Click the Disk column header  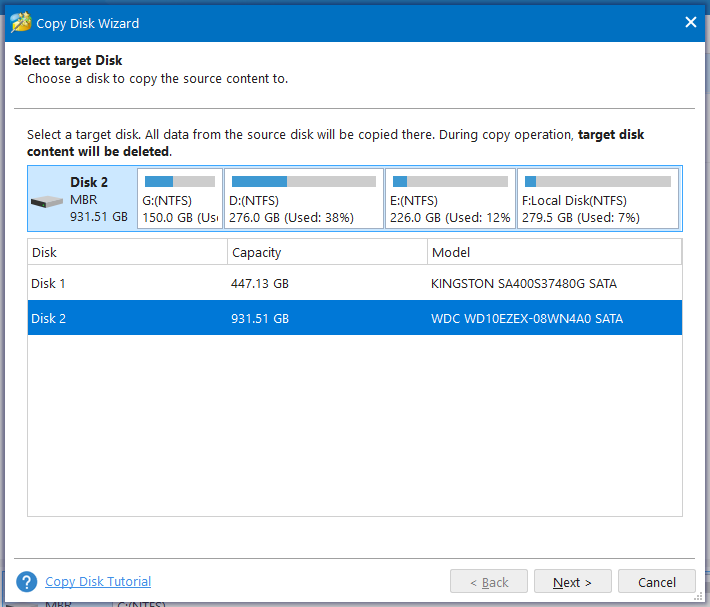127,252
